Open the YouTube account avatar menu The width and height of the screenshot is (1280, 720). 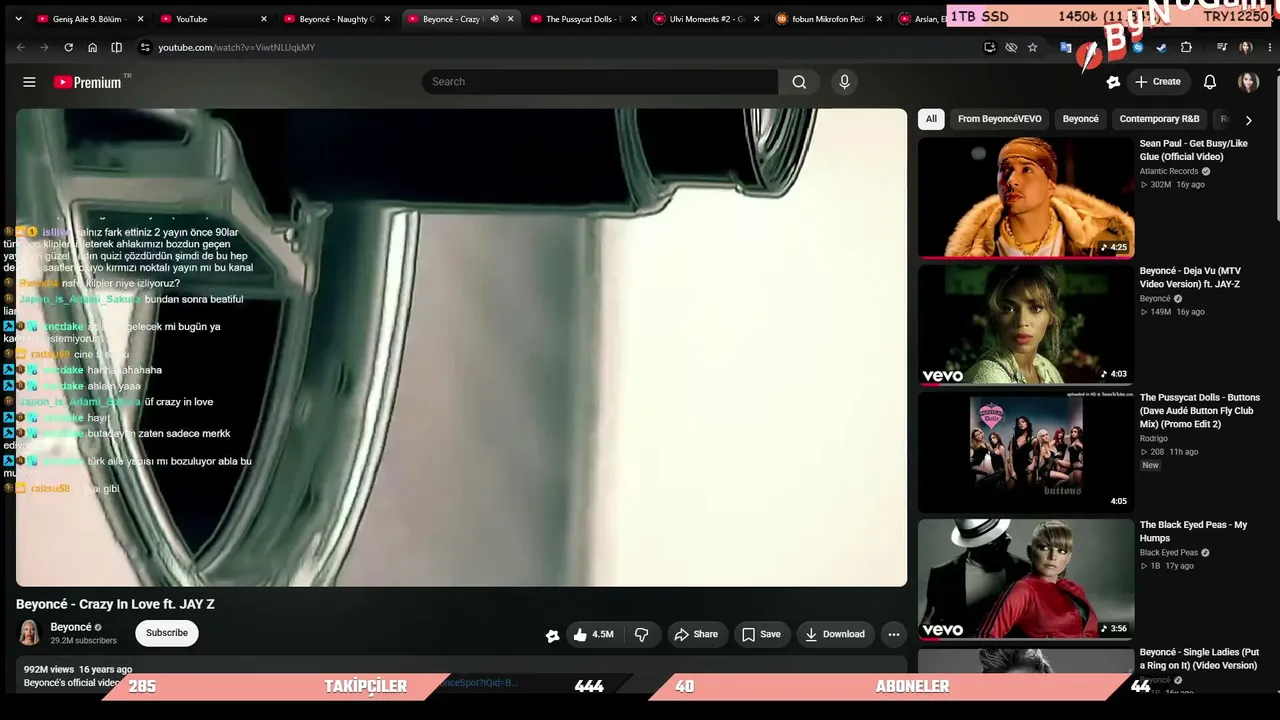pos(1248,82)
